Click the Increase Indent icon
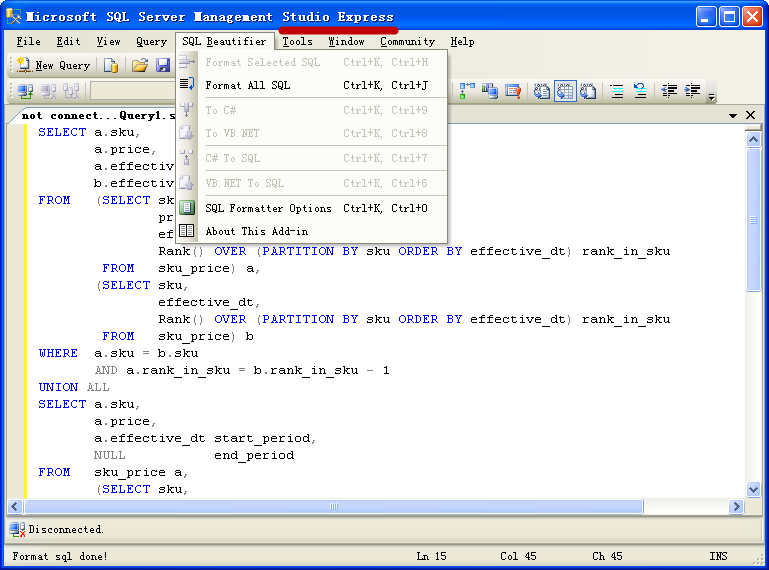Viewport: 769px width, 570px height. [x=692, y=91]
